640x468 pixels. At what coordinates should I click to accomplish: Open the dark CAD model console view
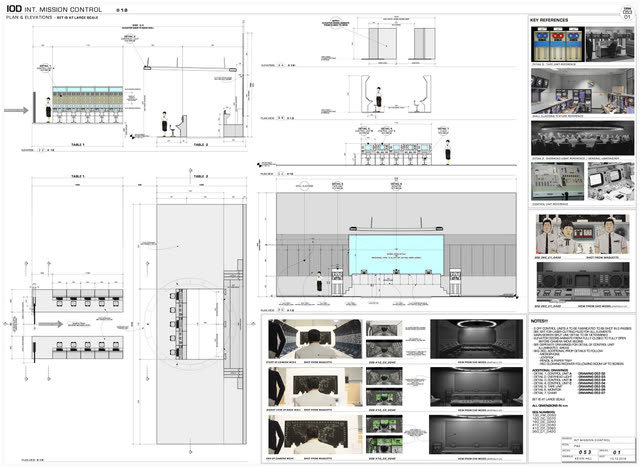coord(582,282)
